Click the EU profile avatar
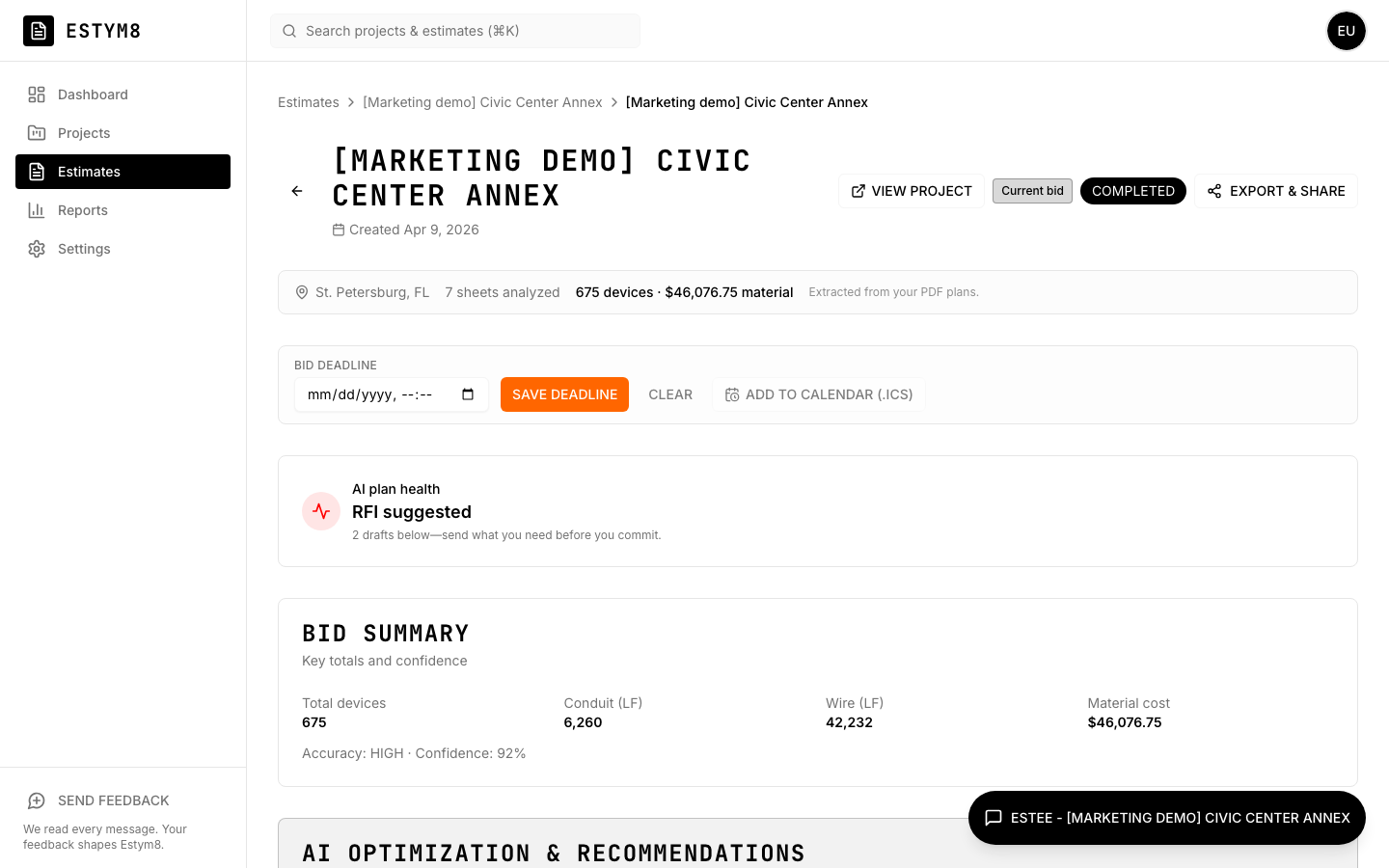1389x868 pixels. pos(1347,31)
